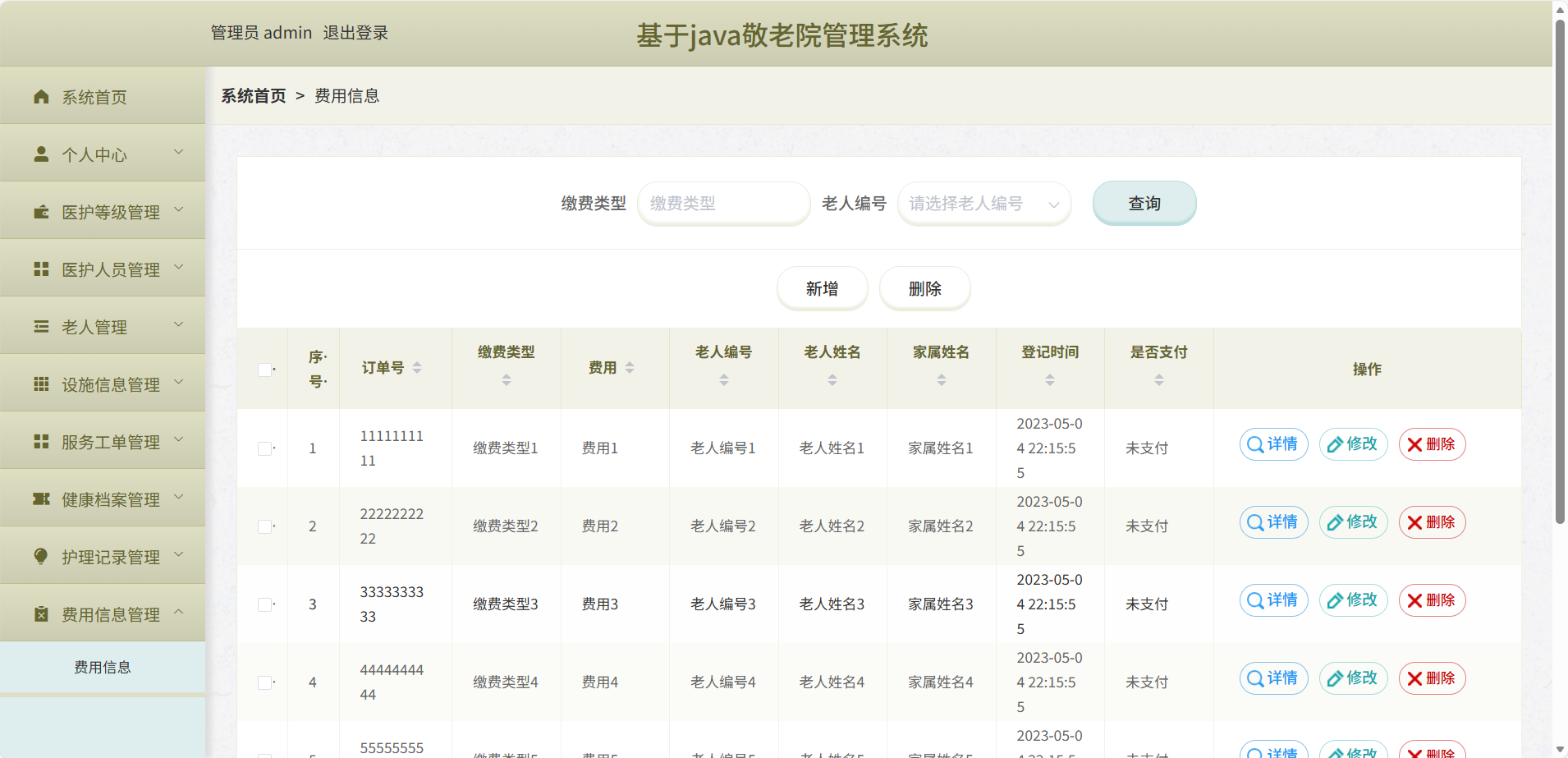
Task: Click the ticket icon beside 健康档案管理
Action: pyautogui.click(x=41, y=499)
